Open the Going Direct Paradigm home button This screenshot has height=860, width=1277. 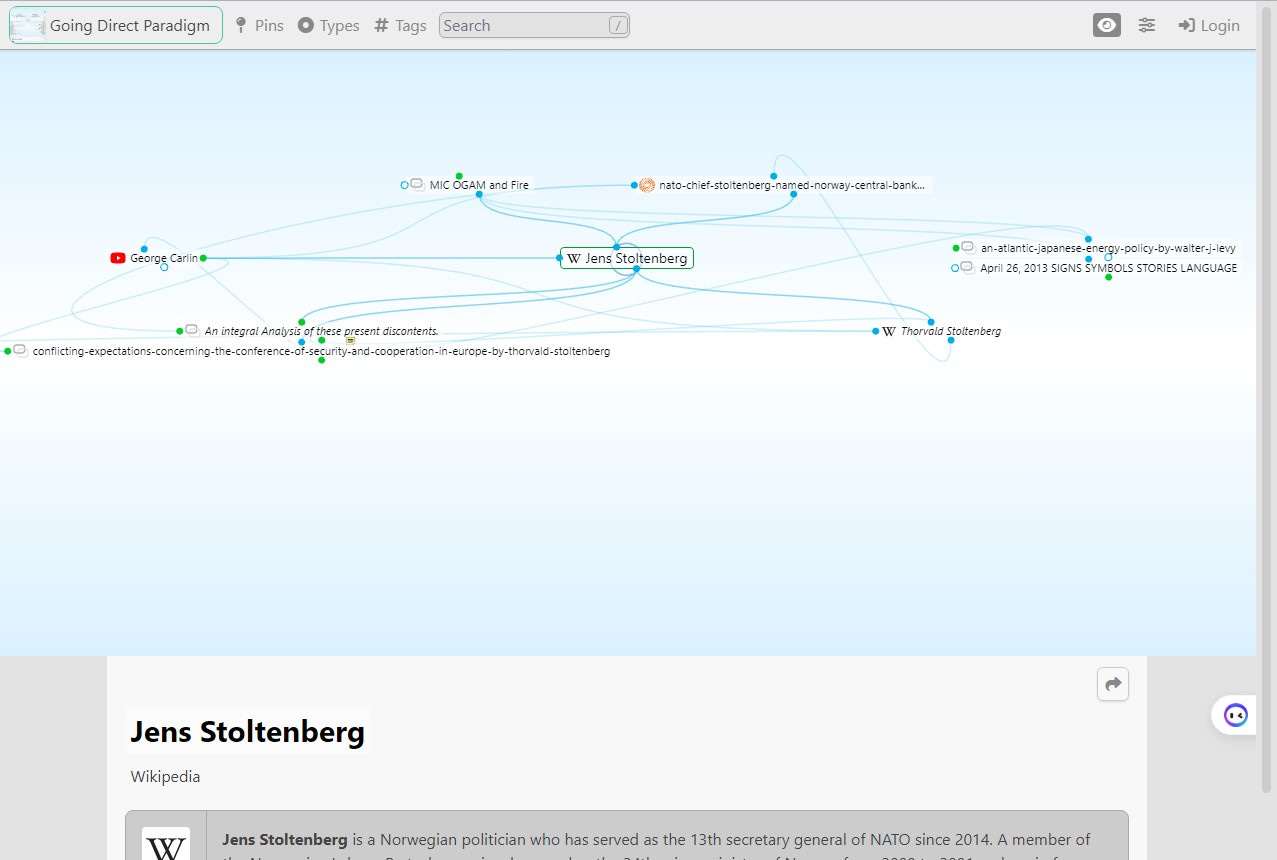[x=116, y=25]
